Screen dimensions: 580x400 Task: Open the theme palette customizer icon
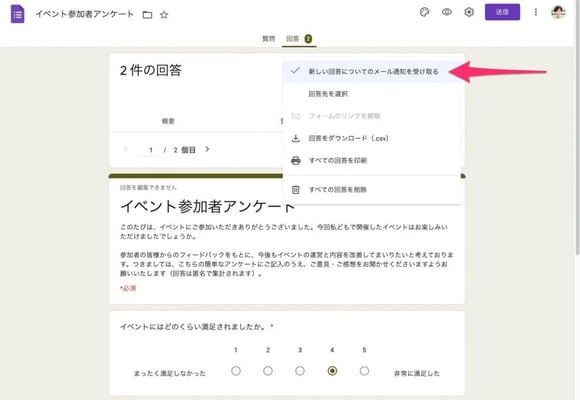pyautogui.click(x=425, y=12)
